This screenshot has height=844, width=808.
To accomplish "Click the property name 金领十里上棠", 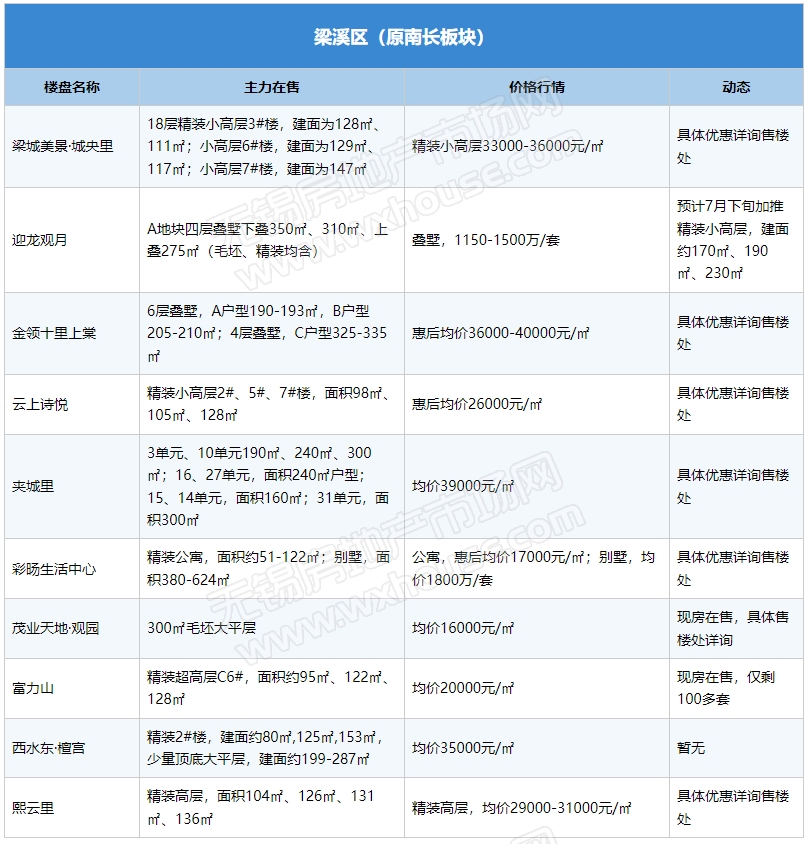I will [54, 333].
